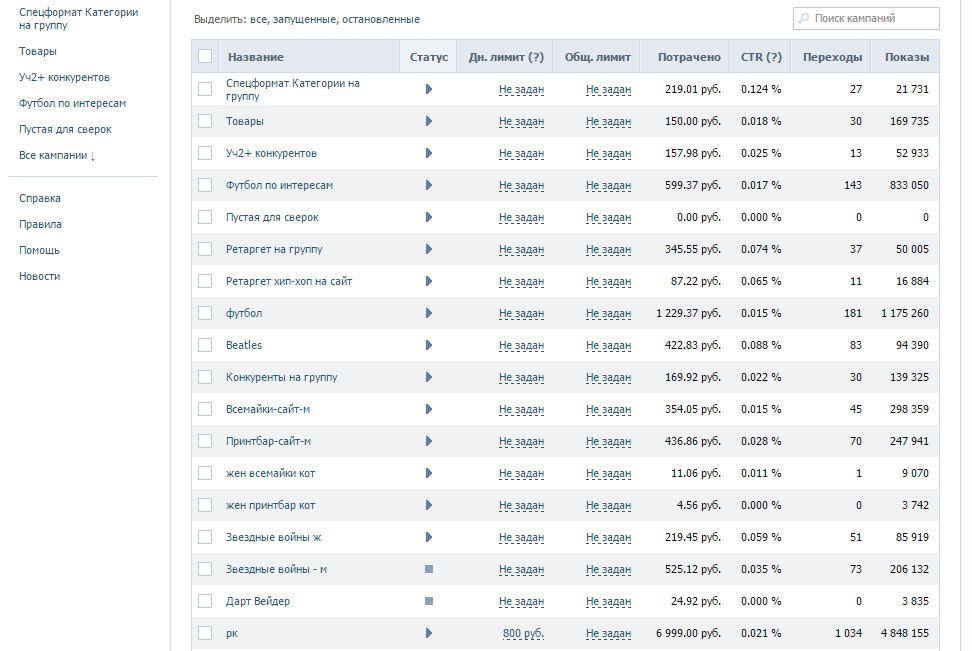Viewport: 972px width, 651px height.
Task: Focus the Поиск кампаний search field
Action: click(x=872, y=18)
